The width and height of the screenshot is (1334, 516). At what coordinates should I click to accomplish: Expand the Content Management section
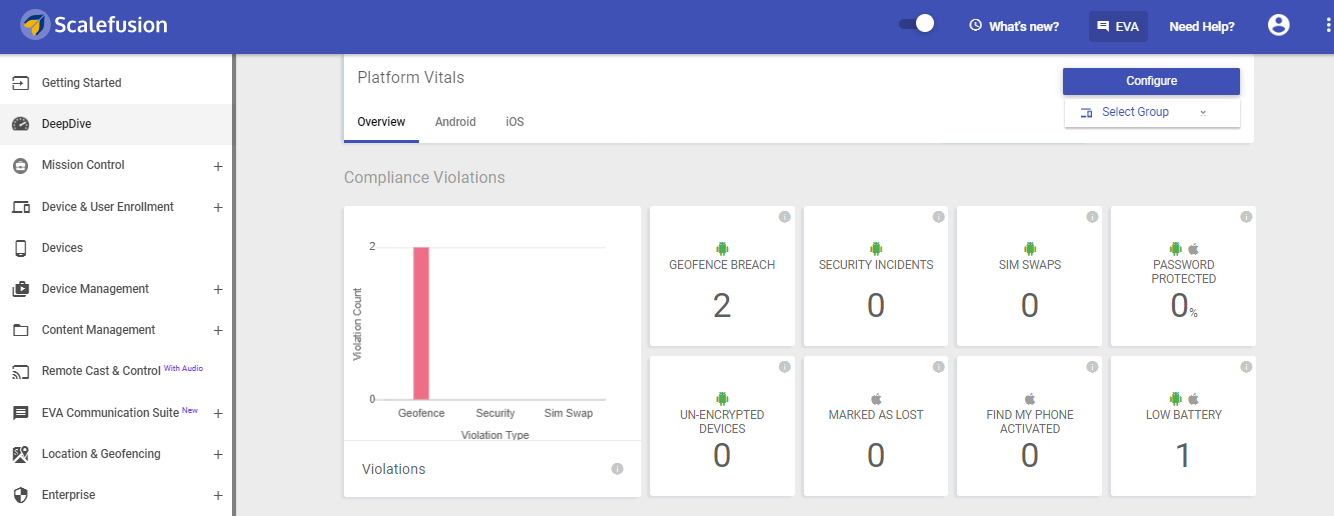[x=218, y=331]
